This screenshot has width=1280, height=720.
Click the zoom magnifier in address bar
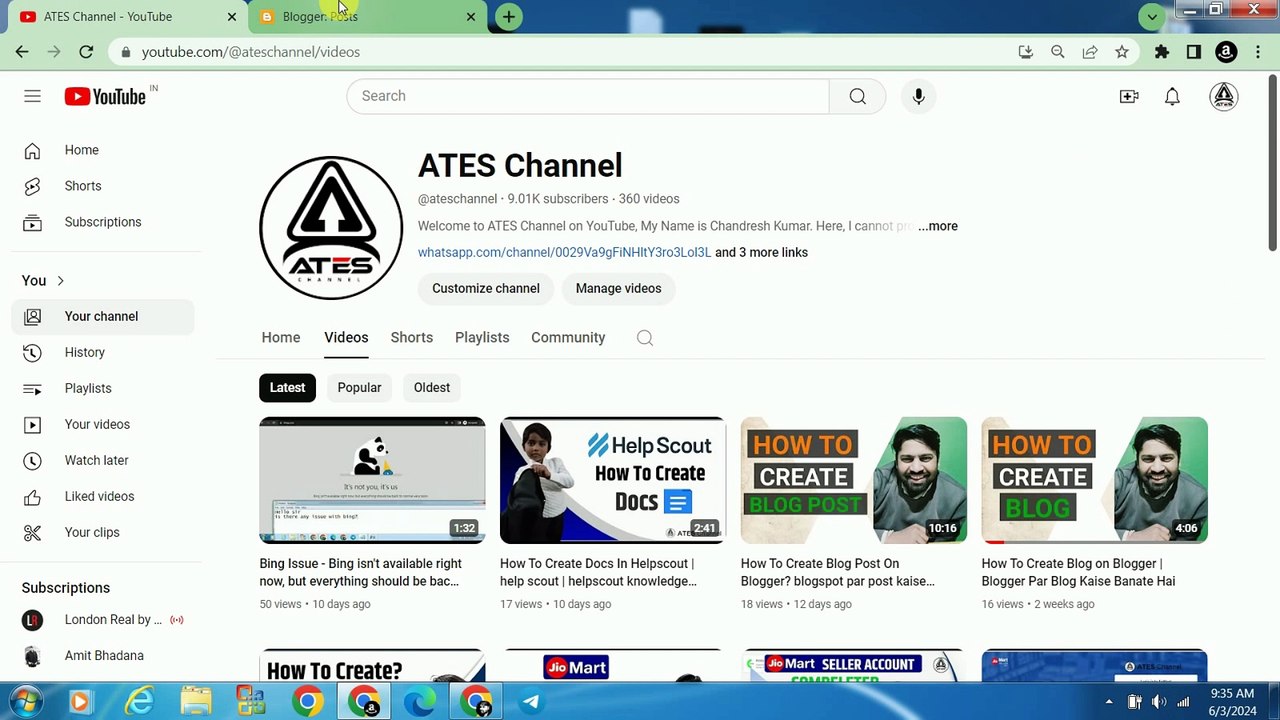pos(1057,52)
